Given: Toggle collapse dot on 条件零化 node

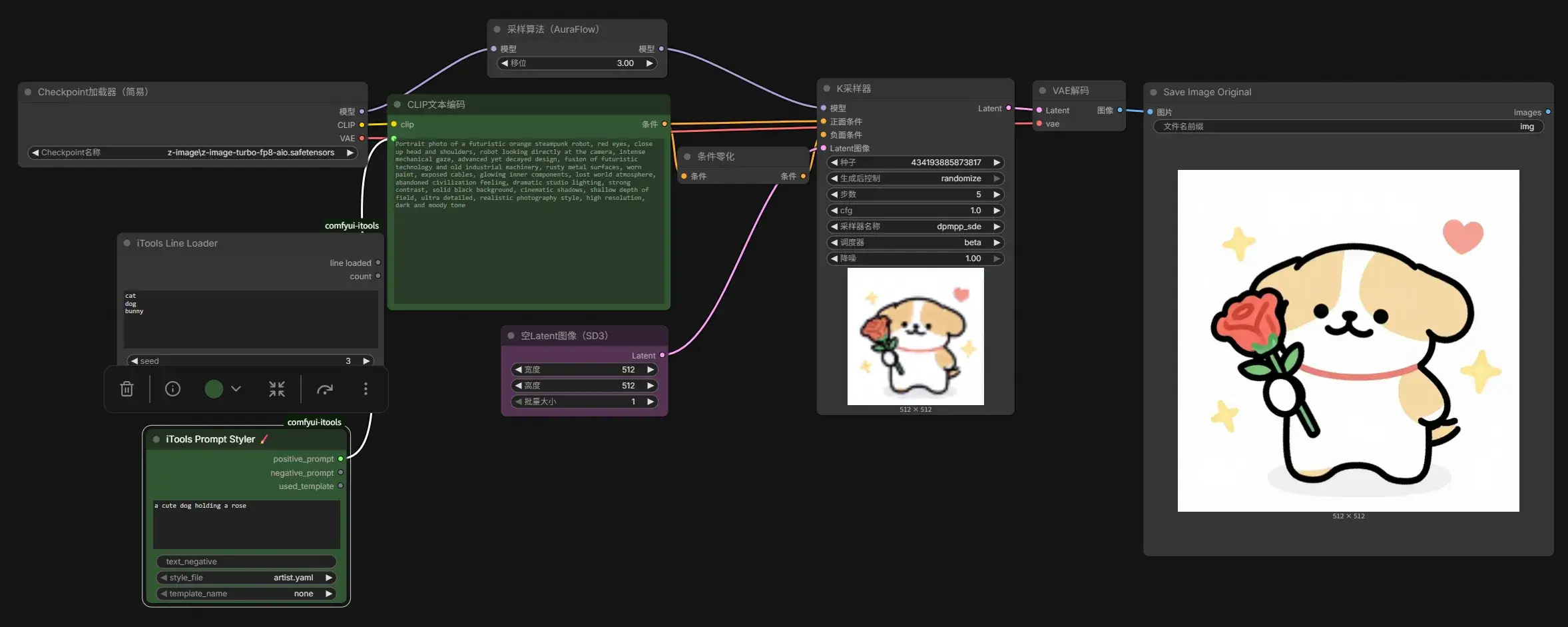Looking at the screenshot, I should click(x=688, y=157).
